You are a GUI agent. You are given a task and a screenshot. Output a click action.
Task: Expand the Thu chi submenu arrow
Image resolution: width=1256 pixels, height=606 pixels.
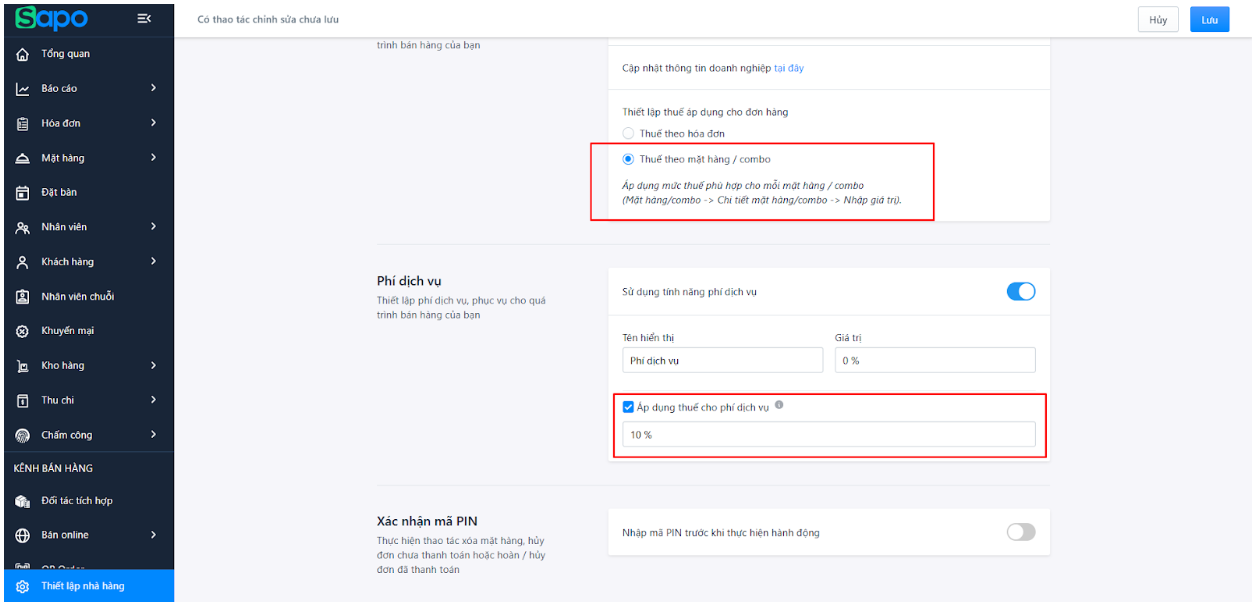point(153,400)
